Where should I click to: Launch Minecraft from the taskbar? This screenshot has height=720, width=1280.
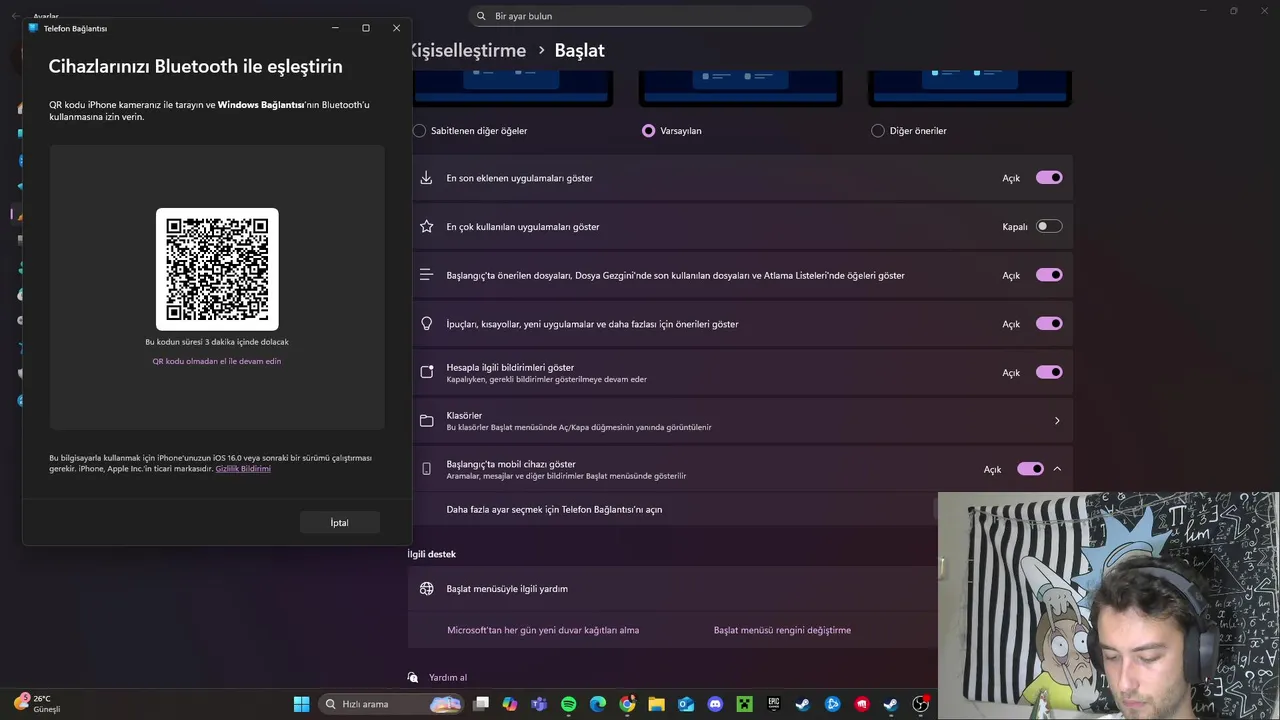744,704
